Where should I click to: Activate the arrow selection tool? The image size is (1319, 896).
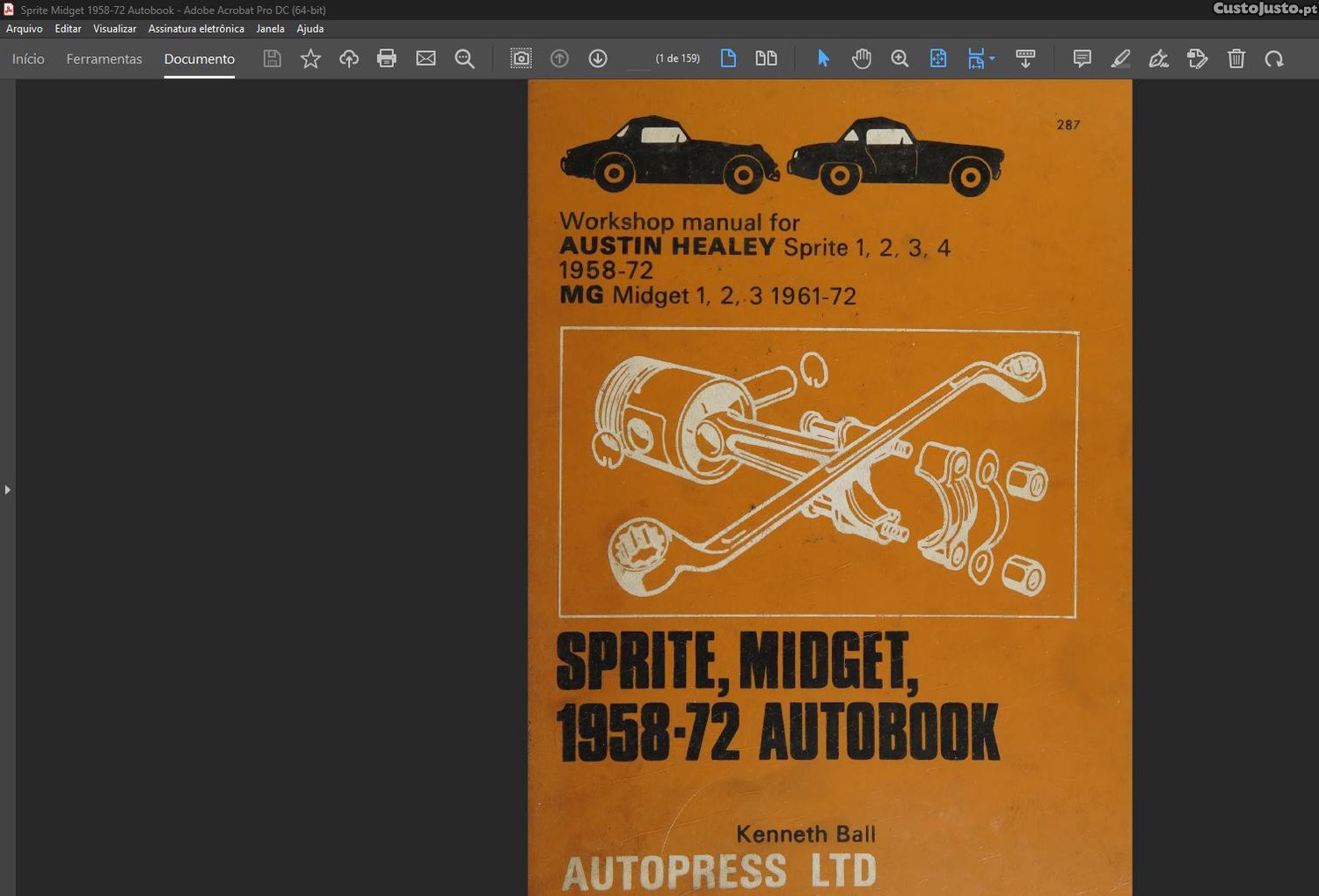(823, 59)
